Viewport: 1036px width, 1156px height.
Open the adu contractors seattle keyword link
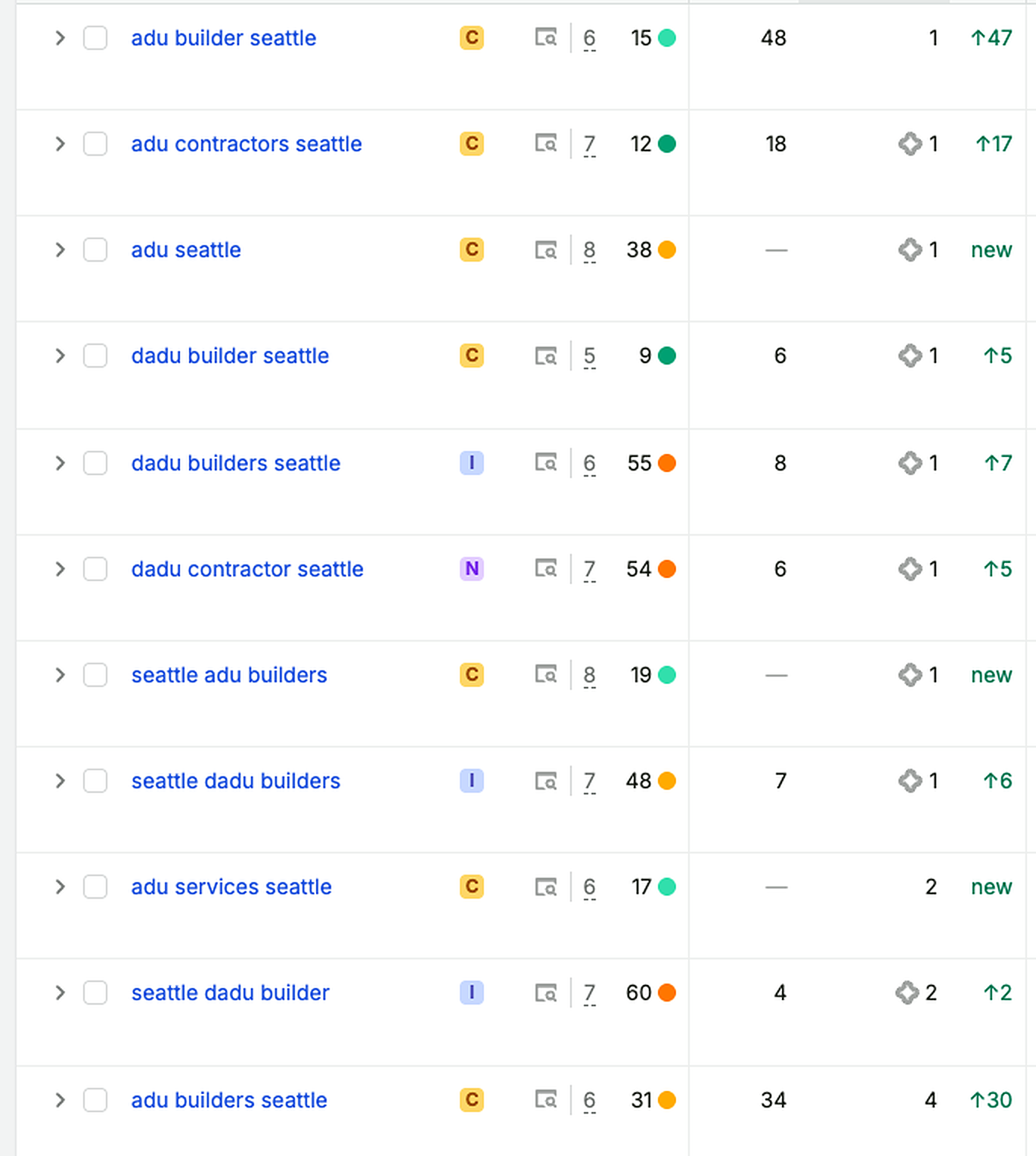(247, 144)
